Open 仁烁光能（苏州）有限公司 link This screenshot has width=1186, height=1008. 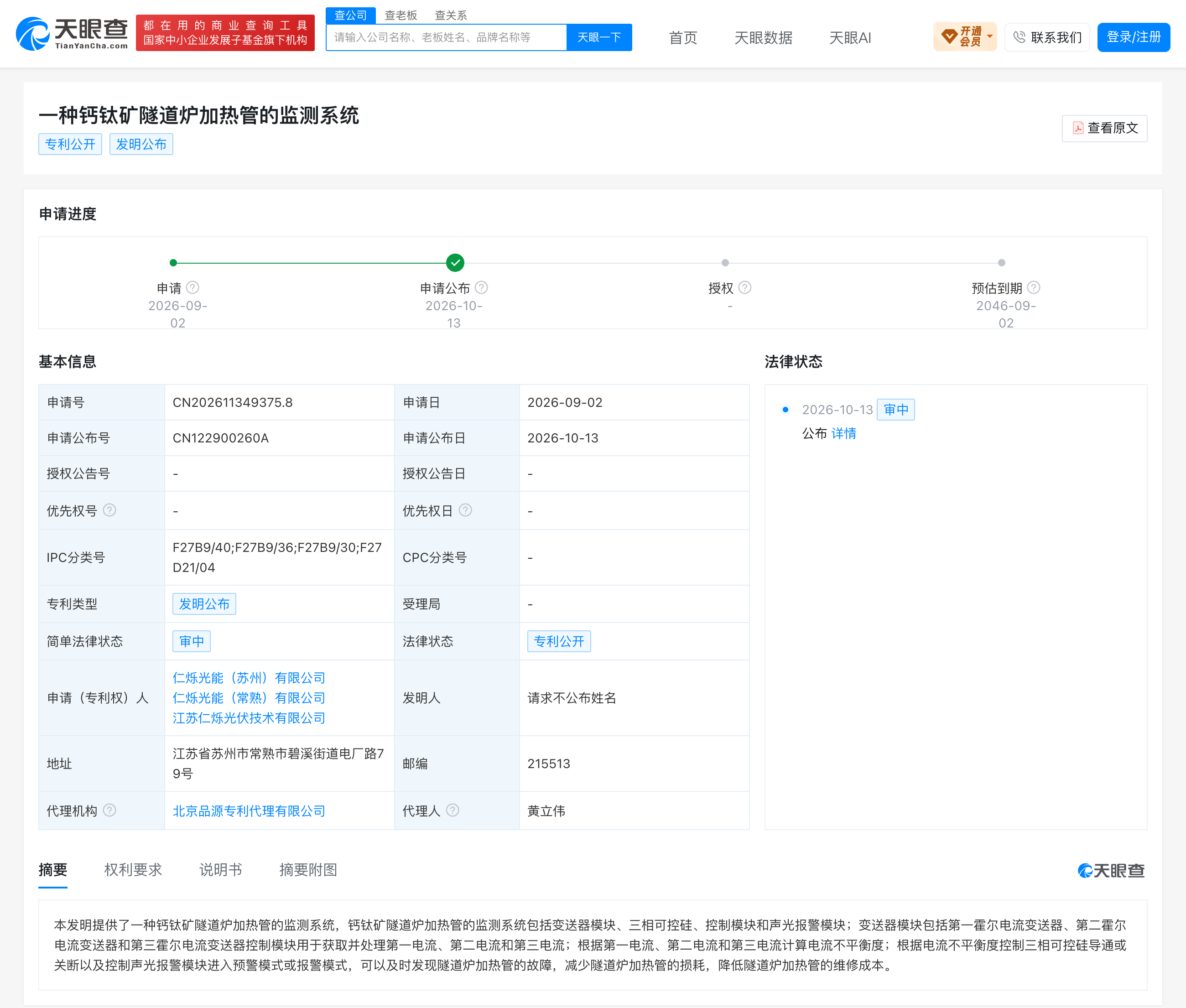(249, 678)
